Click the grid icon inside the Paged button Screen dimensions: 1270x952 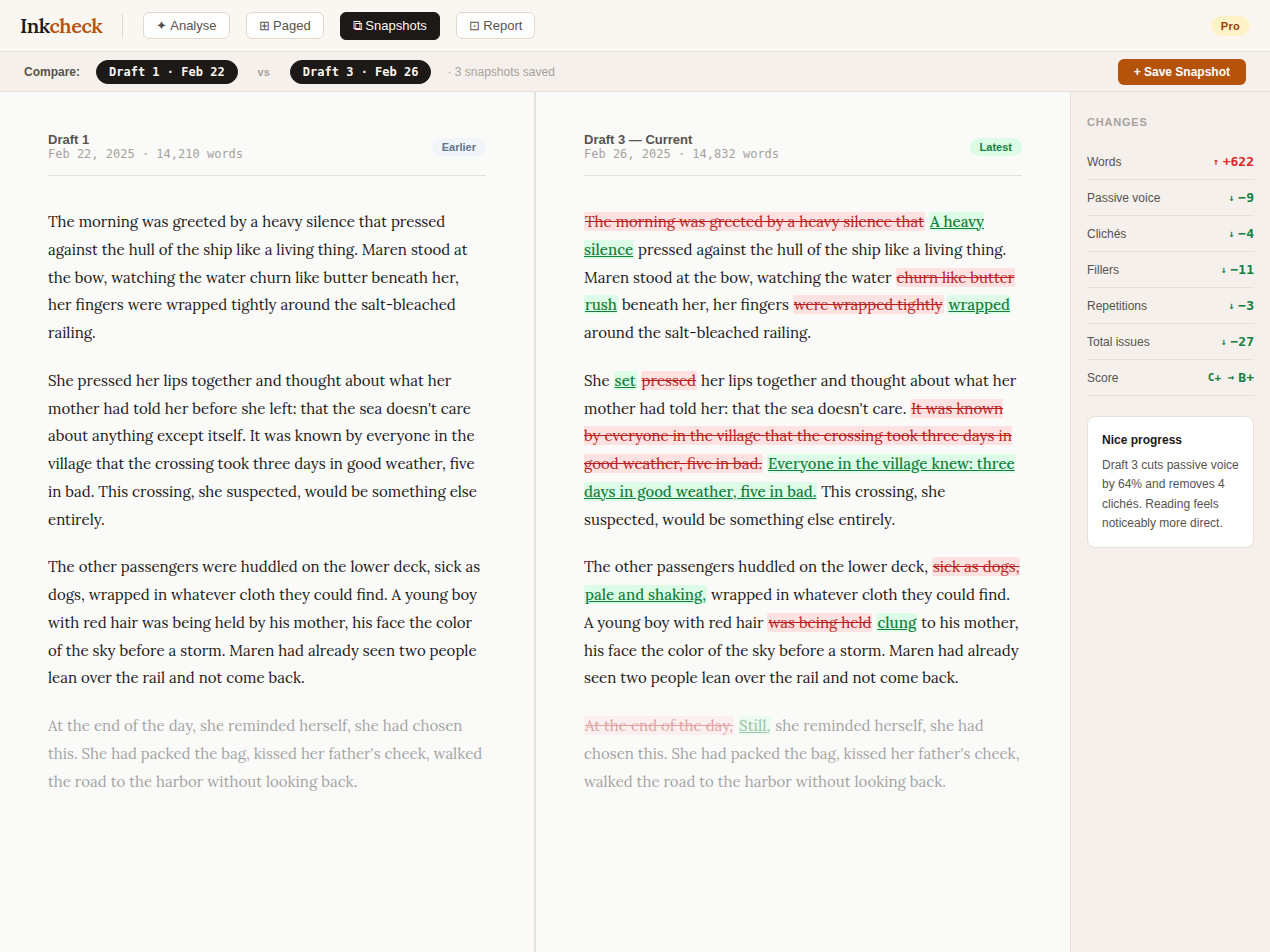(264, 25)
